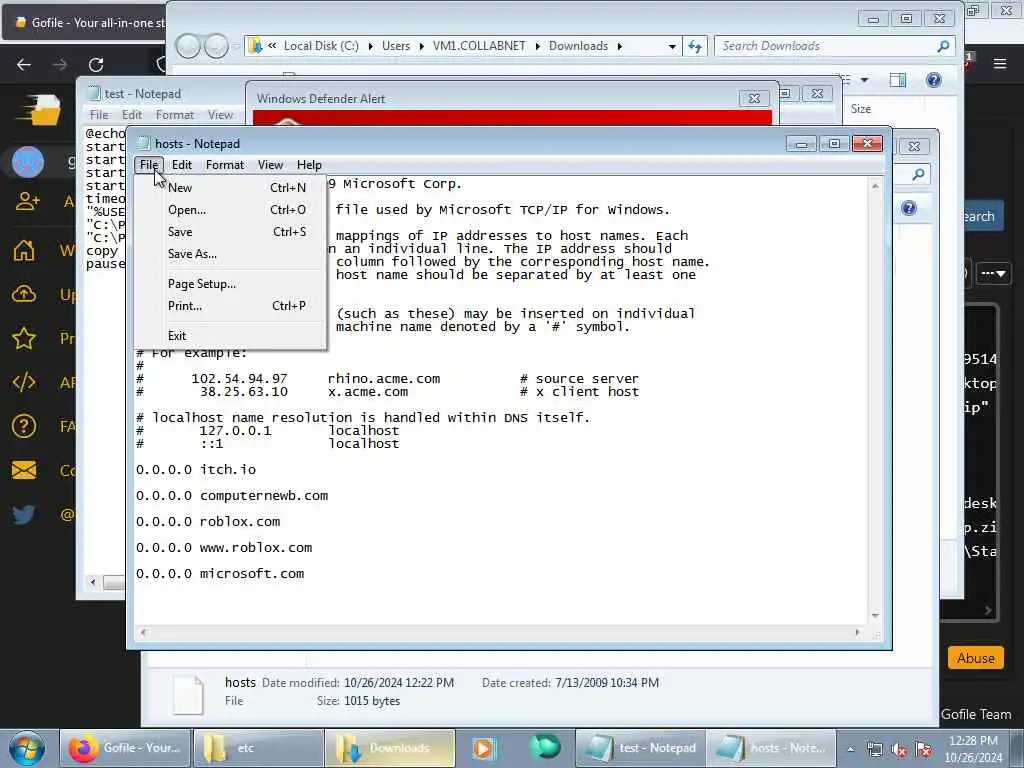This screenshot has width=1024, height=768.
Task: Click the test - Notepad taskbar button
Action: click(640, 748)
